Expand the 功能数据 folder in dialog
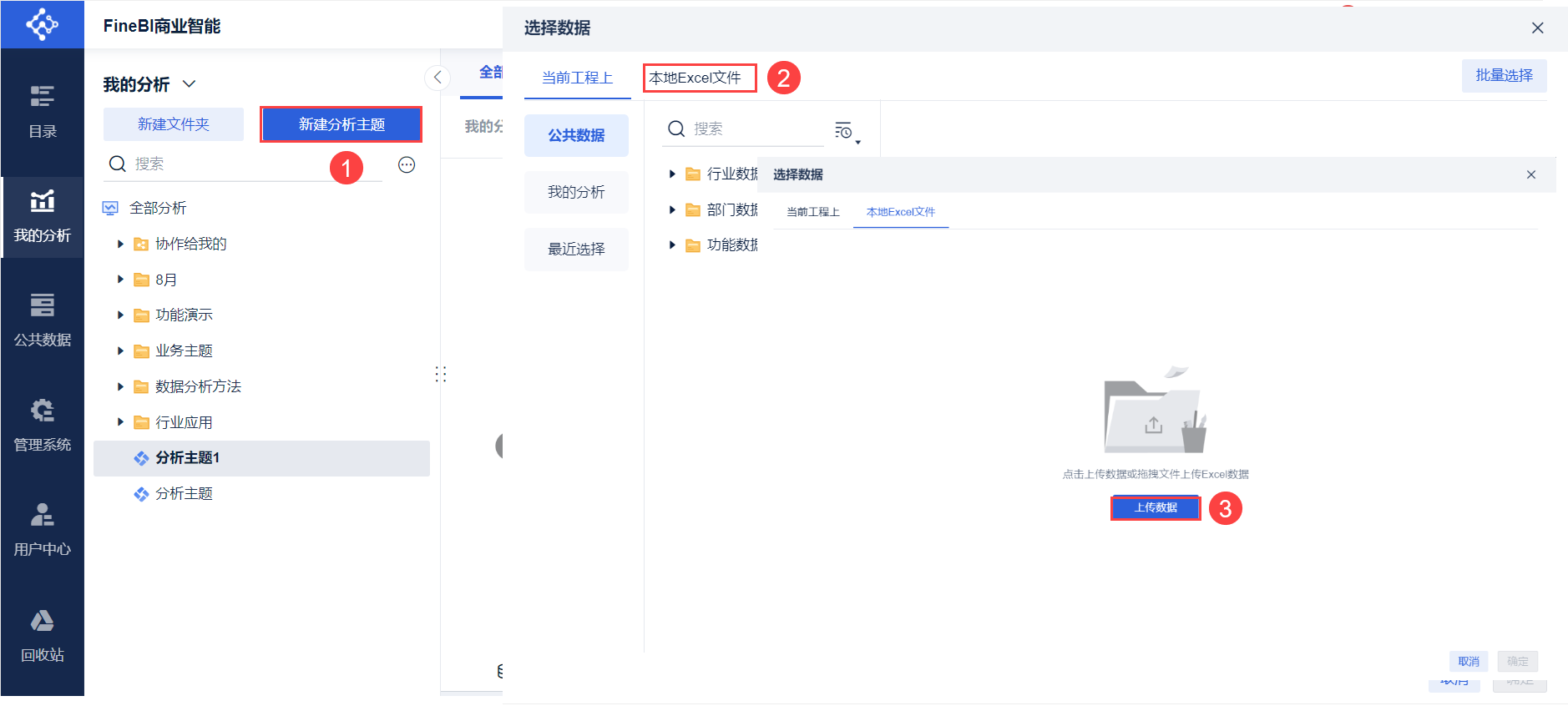1568x706 pixels. tap(672, 245)
